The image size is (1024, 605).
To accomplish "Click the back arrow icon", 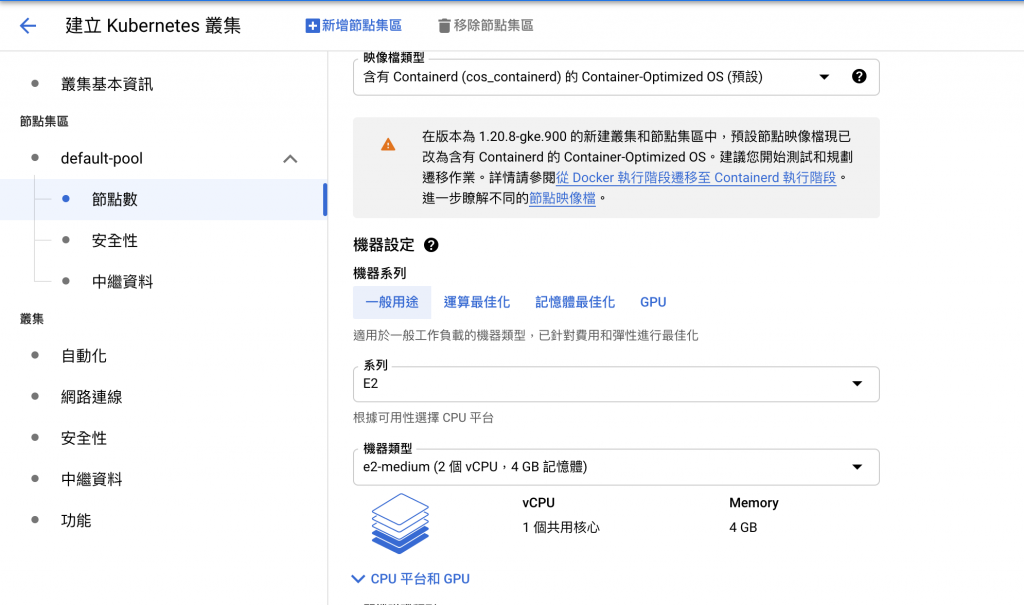I will point(27,25).
